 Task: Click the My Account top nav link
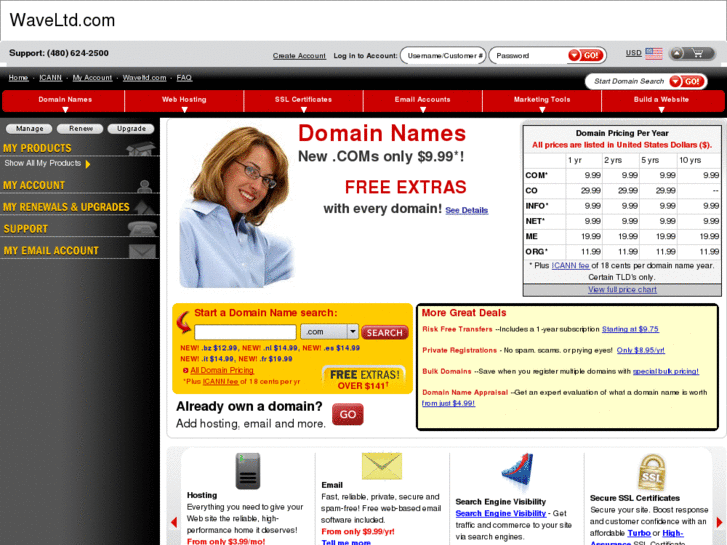pos(92,78)
